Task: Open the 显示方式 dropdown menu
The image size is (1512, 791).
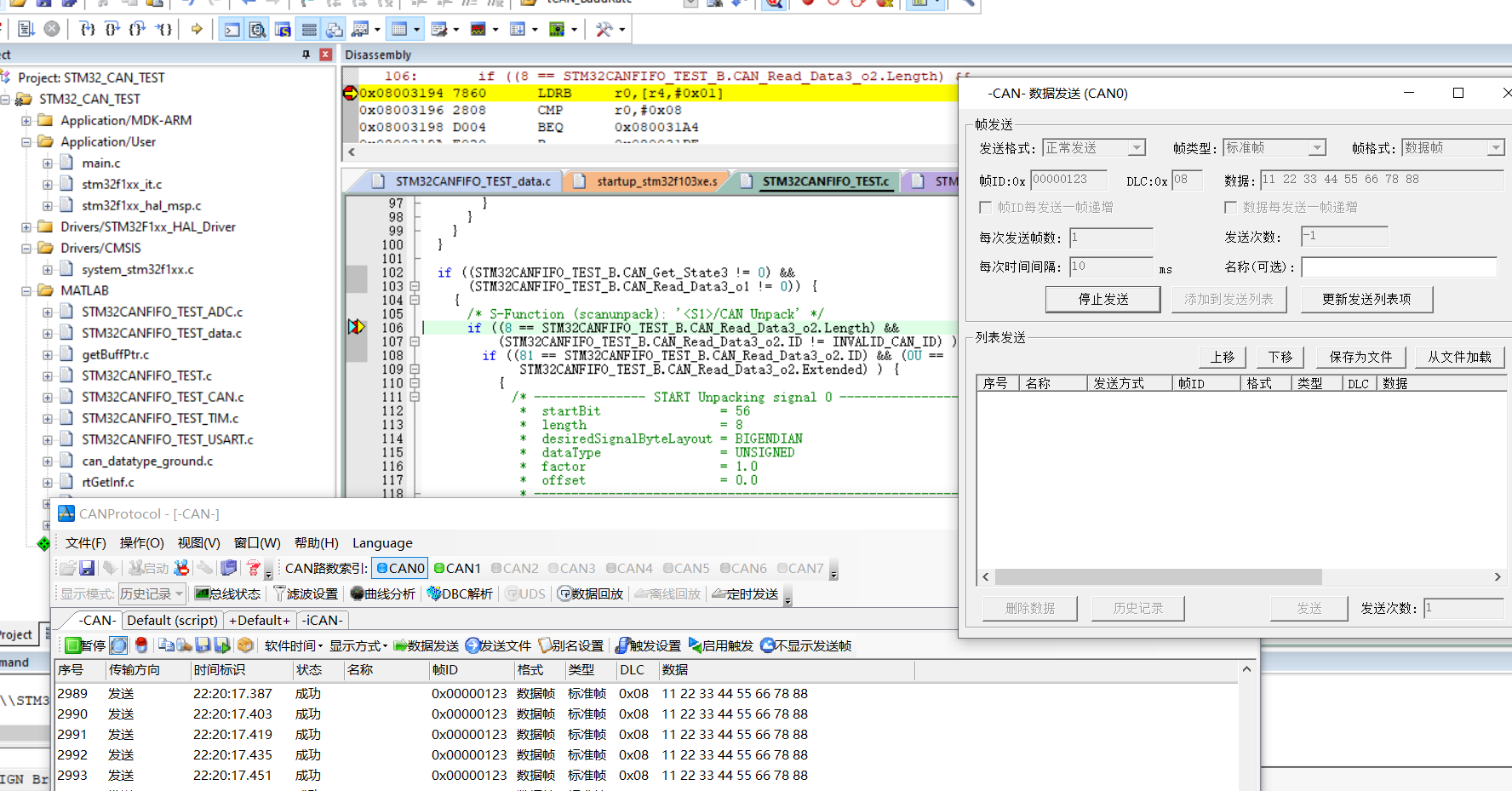Action: (358, 645)
